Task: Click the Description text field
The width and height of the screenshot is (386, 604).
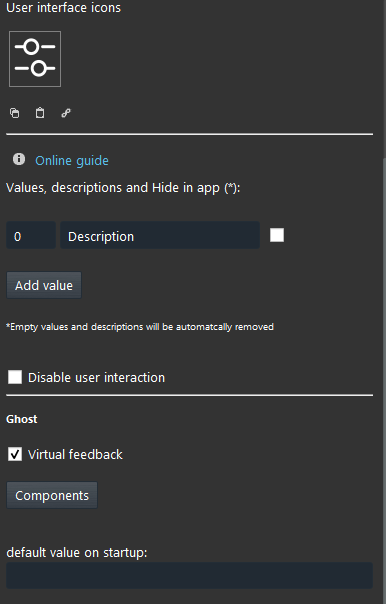Action: coord(160,235)
